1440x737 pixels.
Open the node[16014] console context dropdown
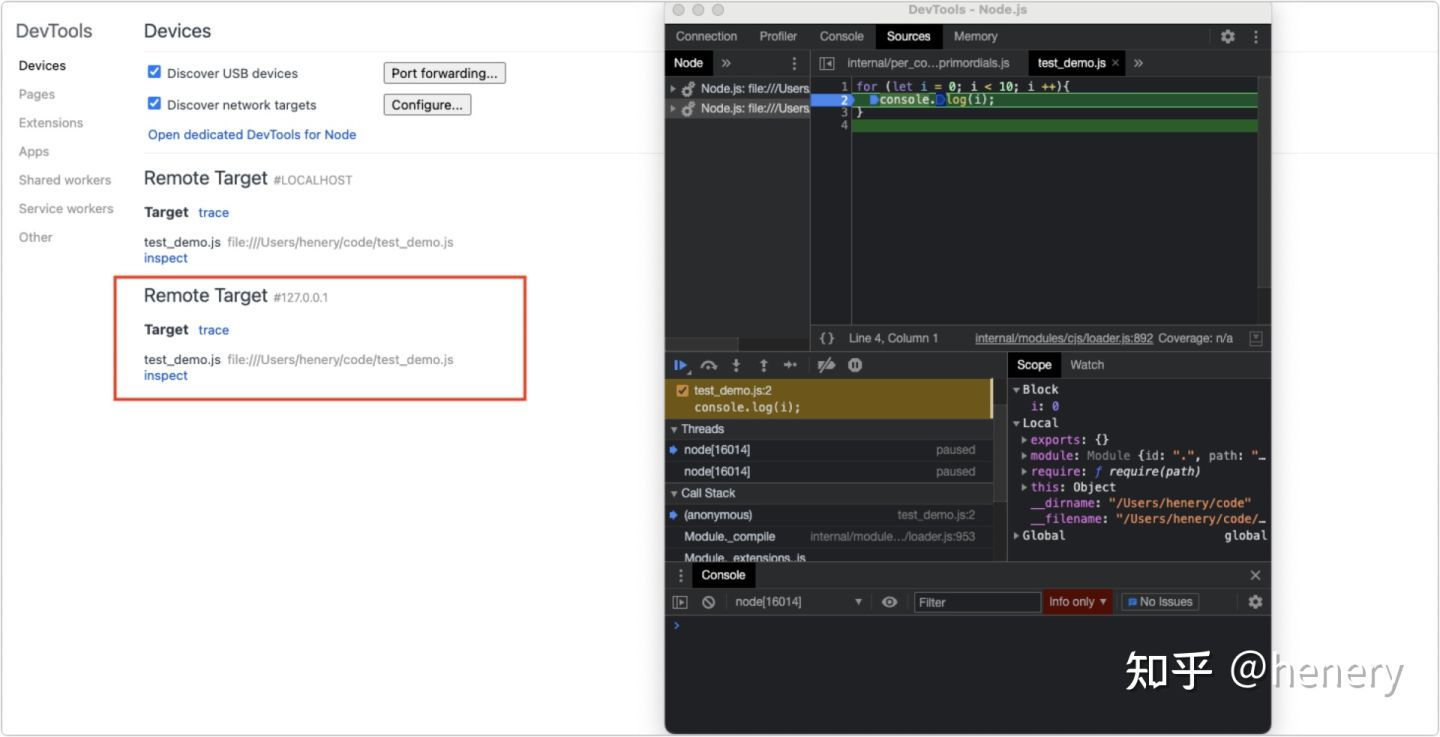point(798,602)
